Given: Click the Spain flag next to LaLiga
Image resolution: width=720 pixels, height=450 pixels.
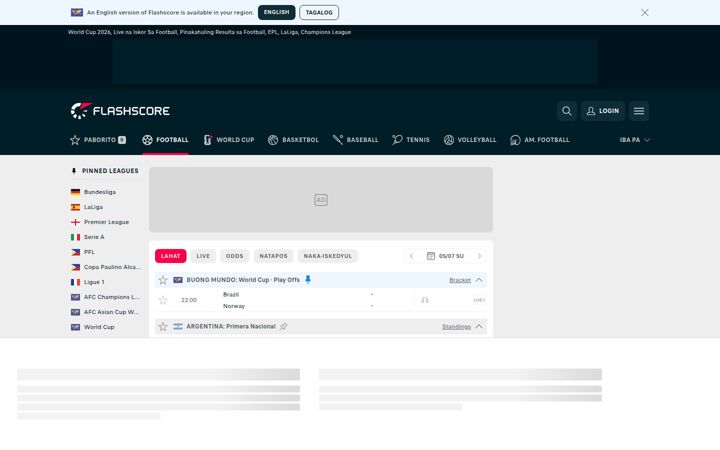Looking at the screenshot, I should point(75,207).
